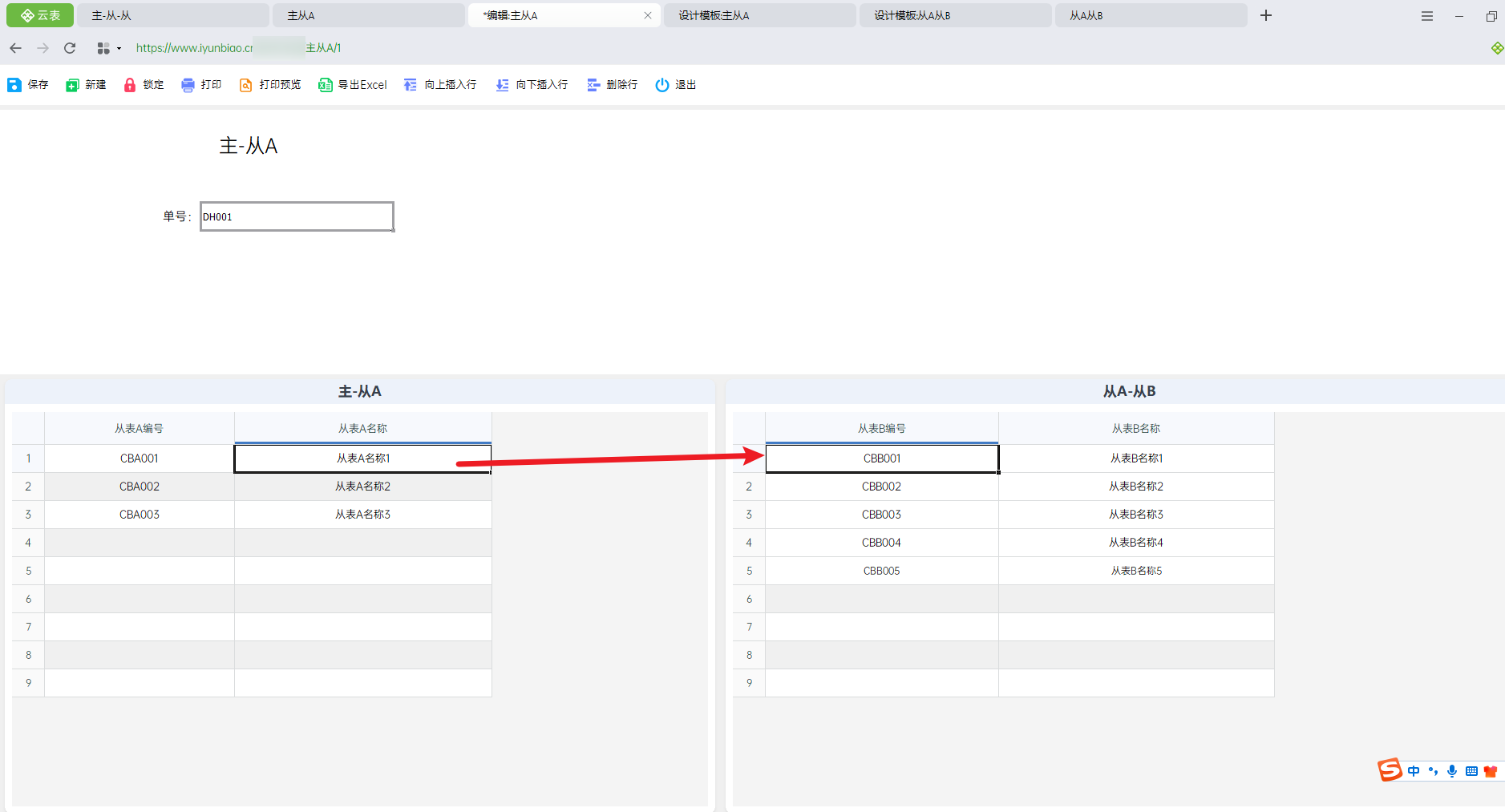Viewport: 1505px width, 812px height.
Task: Click the green Yunbiao icon at address bar right
Action: (1497, 48)
